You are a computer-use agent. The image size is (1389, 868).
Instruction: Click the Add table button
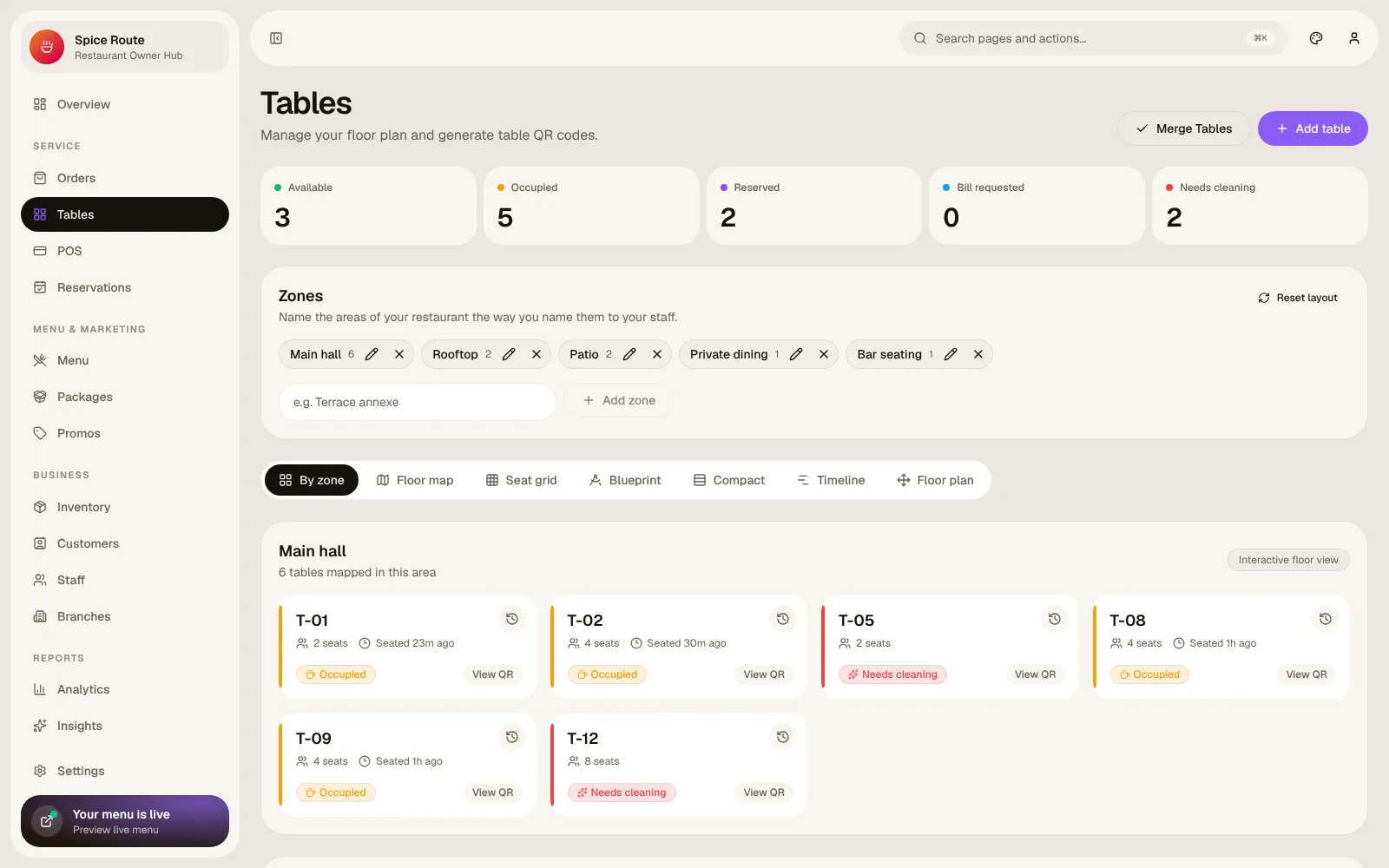pos(1313,128)
